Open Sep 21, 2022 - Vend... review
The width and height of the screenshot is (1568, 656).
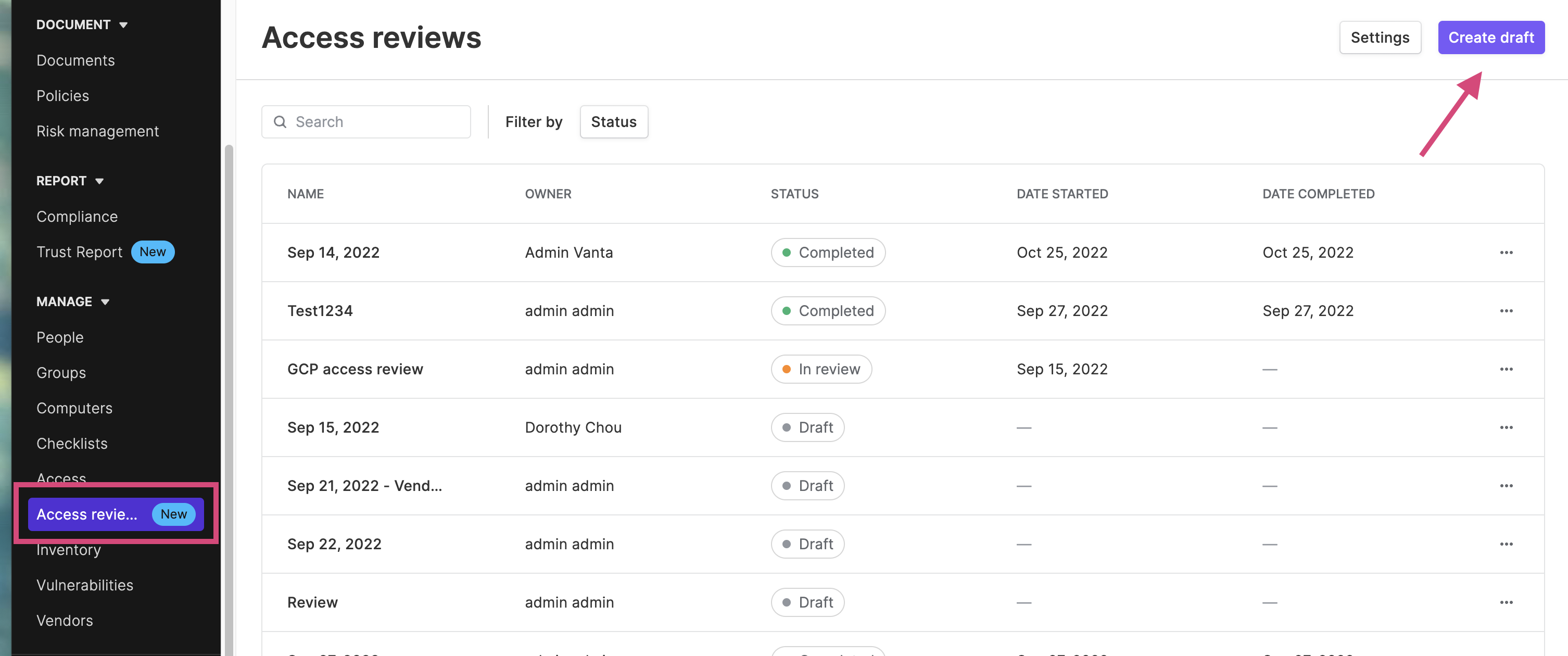tap(364, 486)
